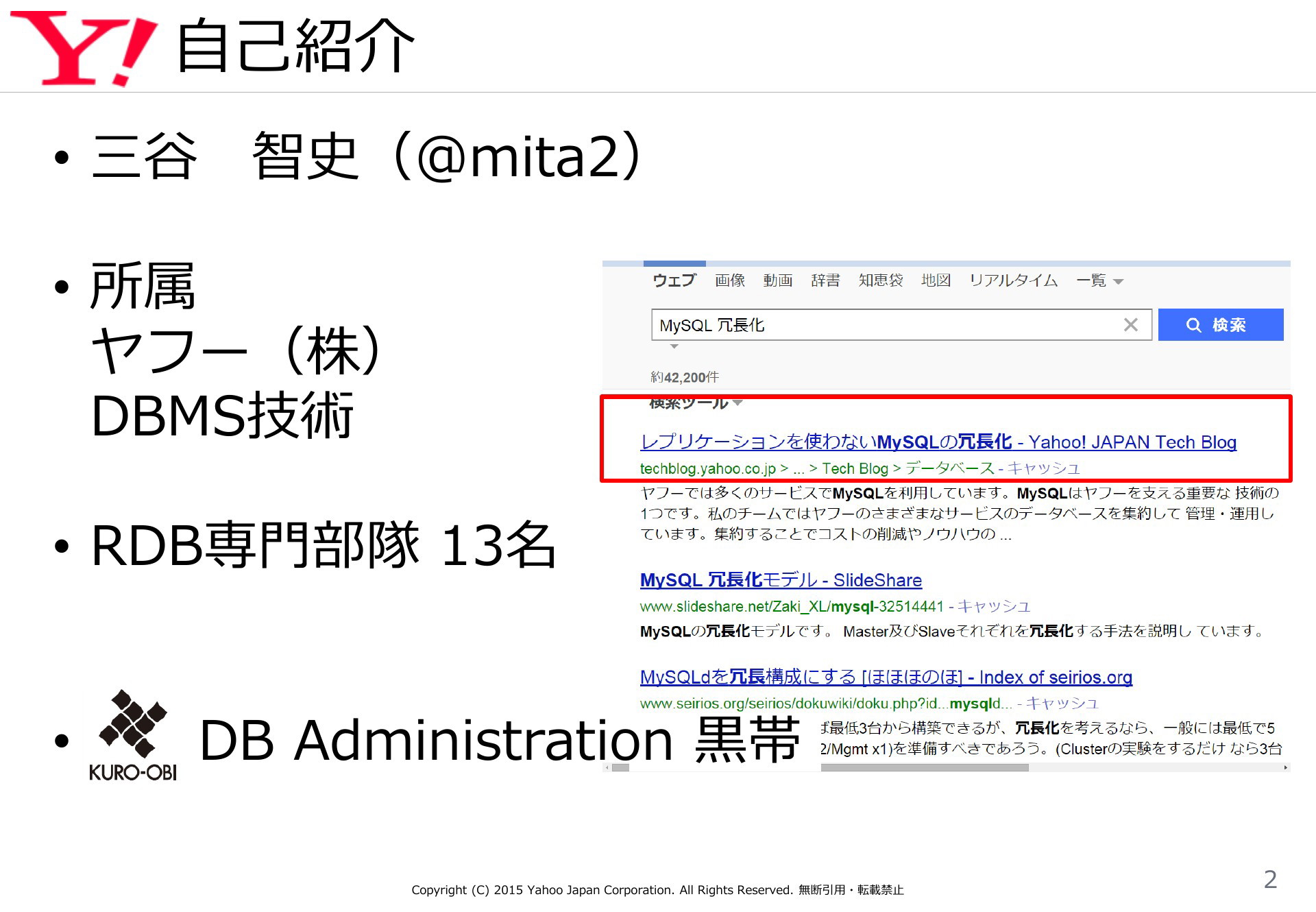Click the 自己紹介 slide title
The image size is (1316, 912).
pyautogui.click(x=296, y=47)
